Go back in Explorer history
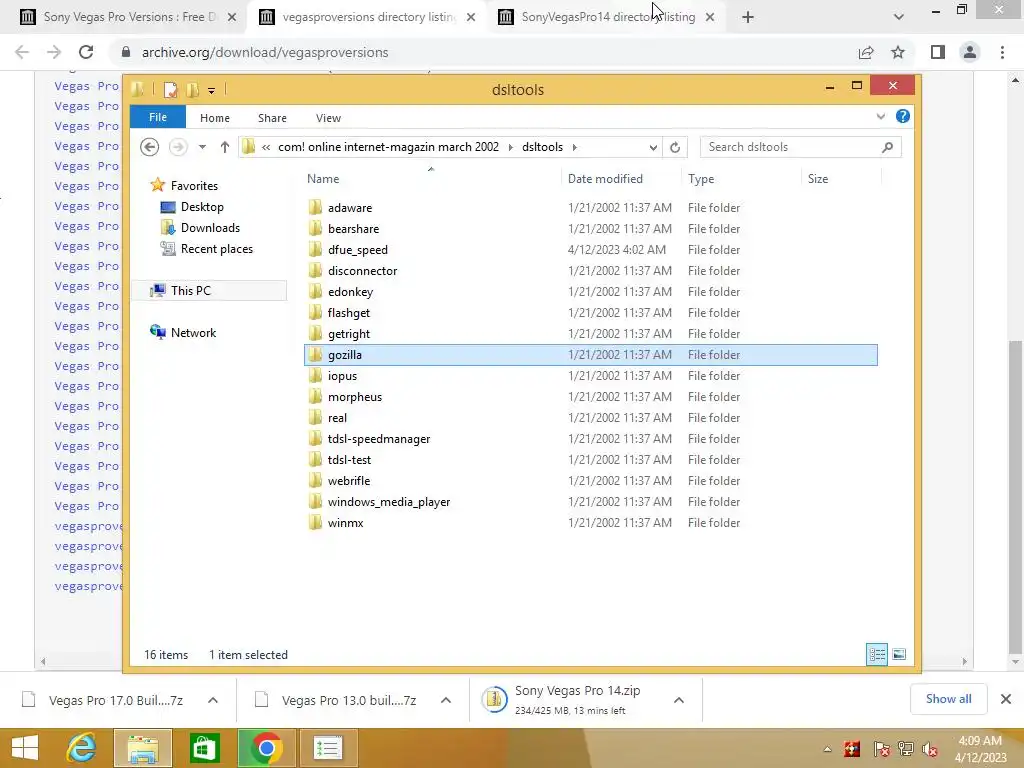Image resolution: width=1024 pixels, height=768 pixels. (150, 147)
